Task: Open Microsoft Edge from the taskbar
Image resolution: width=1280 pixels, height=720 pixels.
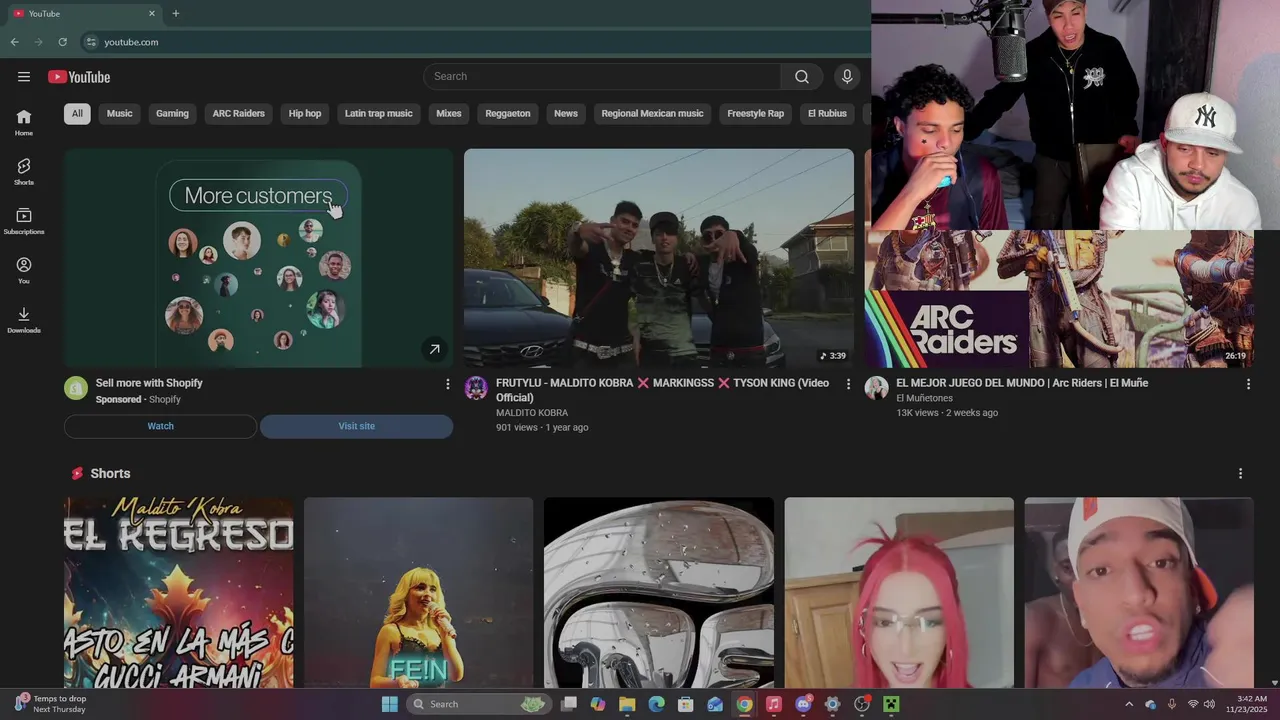Action: pyautogui.click(x=656, y=704)
